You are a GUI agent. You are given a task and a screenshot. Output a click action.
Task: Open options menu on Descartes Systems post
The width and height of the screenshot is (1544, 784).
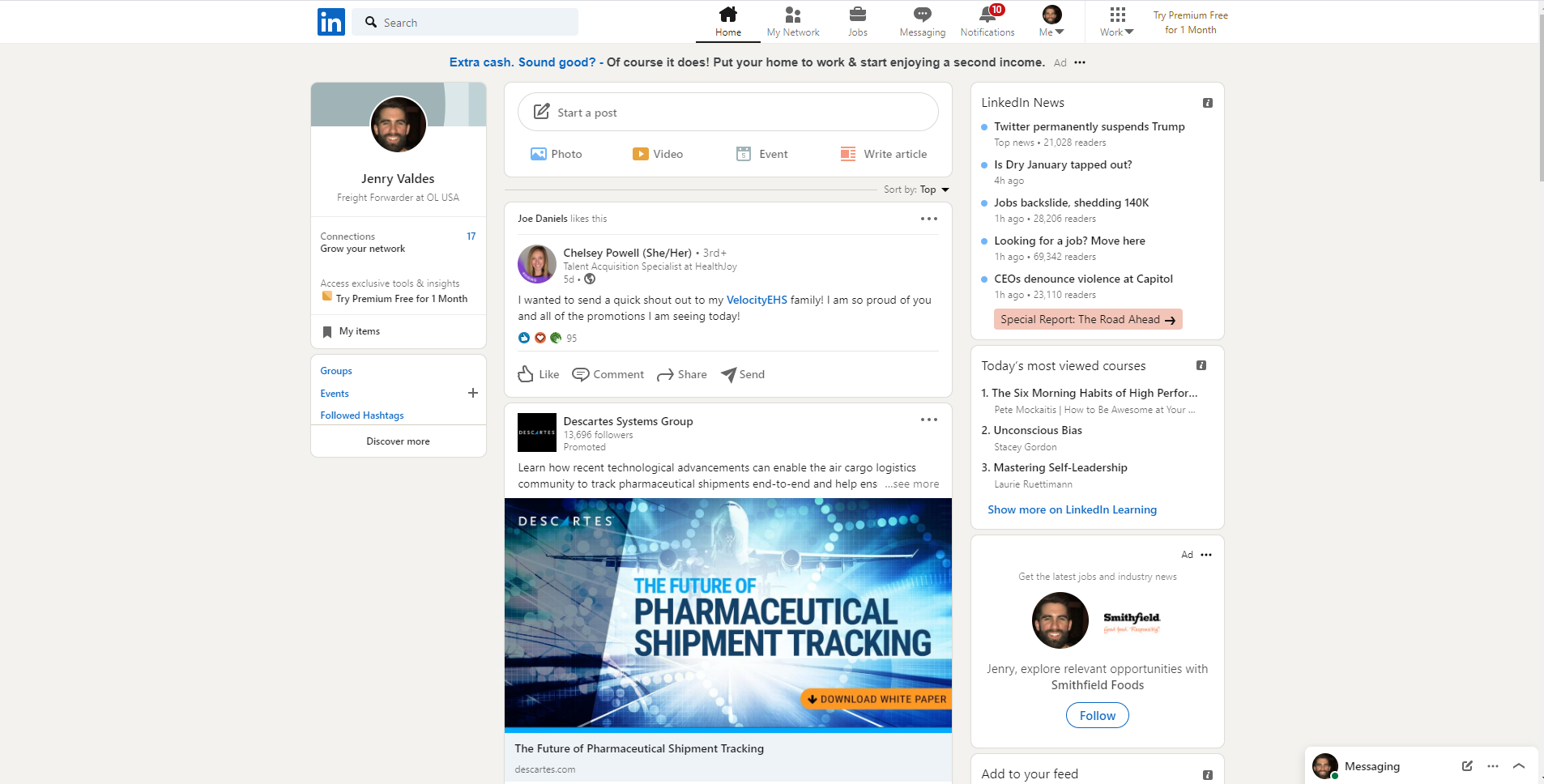pyautogui.click(x=929, y=420)
